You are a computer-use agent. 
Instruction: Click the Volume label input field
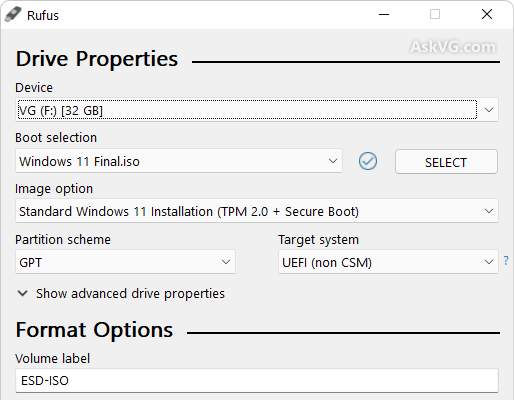pos(257,380)
